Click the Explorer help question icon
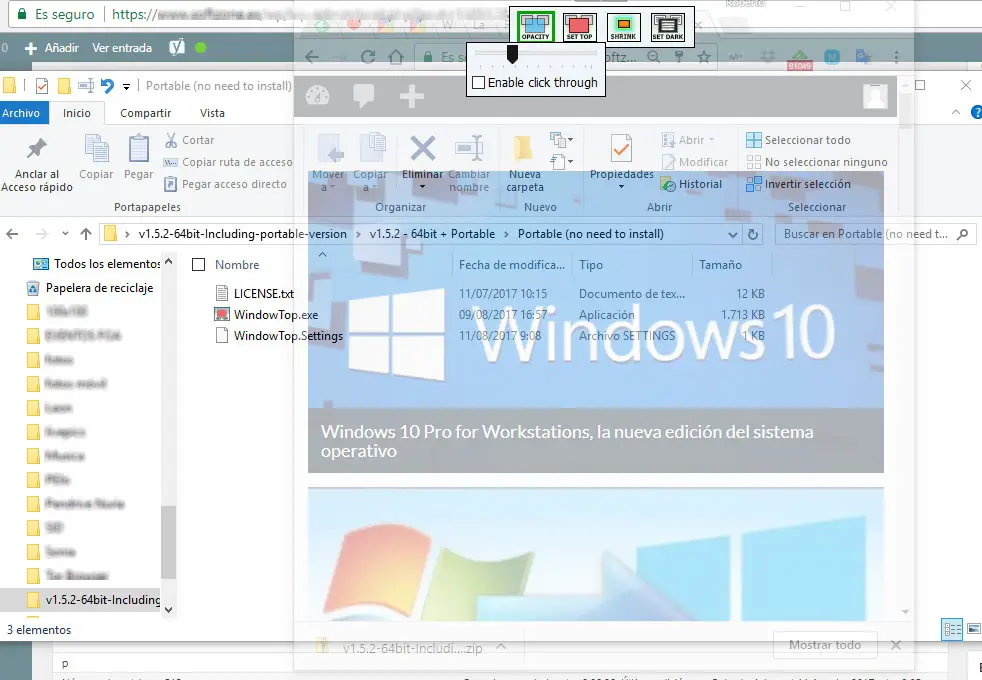The image size is (982, 680). [x=976, y=112]
